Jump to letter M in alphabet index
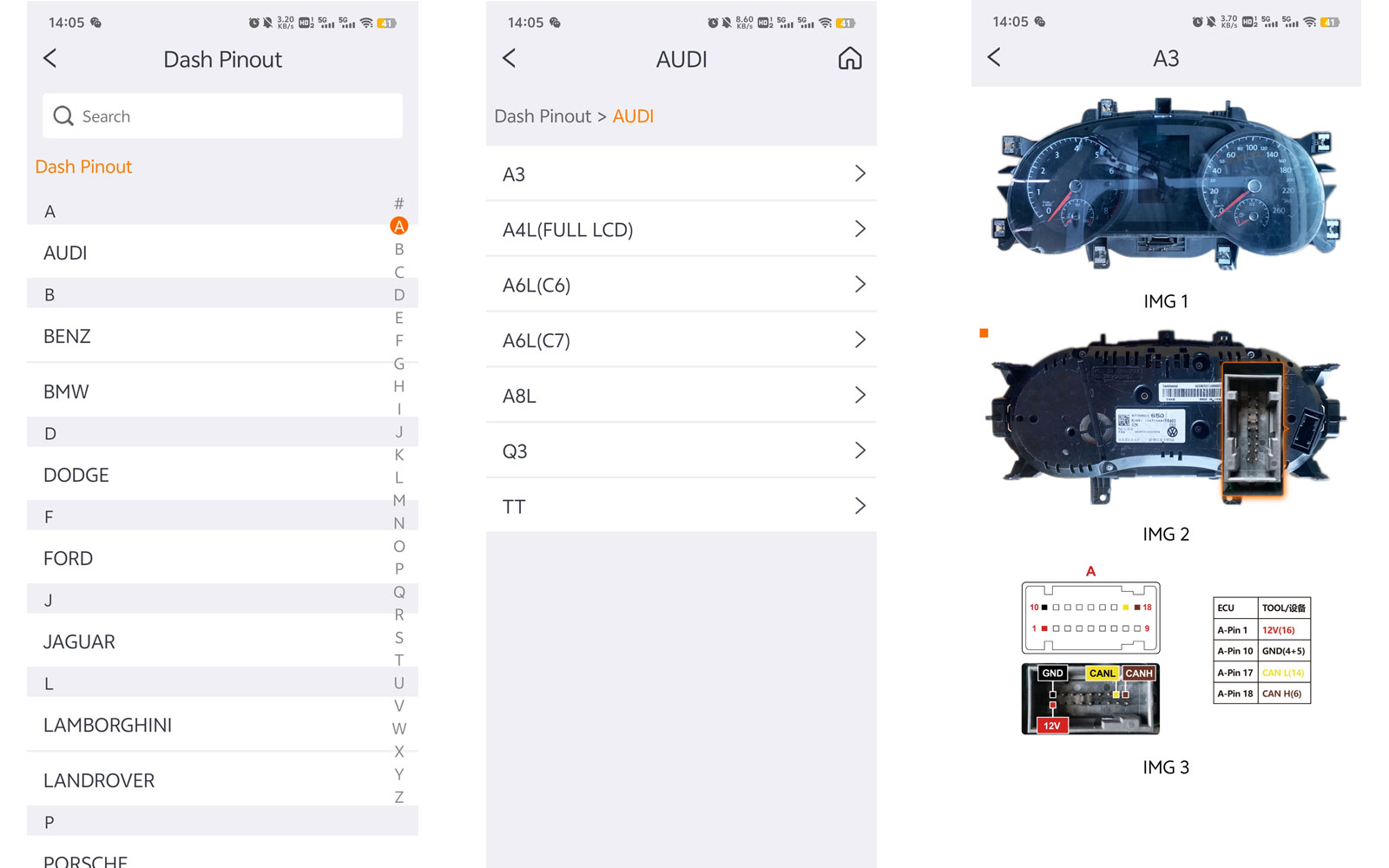 398,500
